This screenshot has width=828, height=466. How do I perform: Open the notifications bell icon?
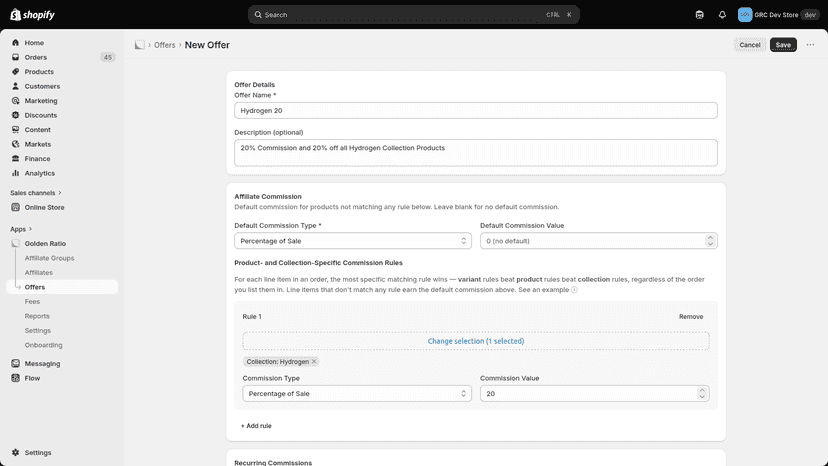[722, 15]
